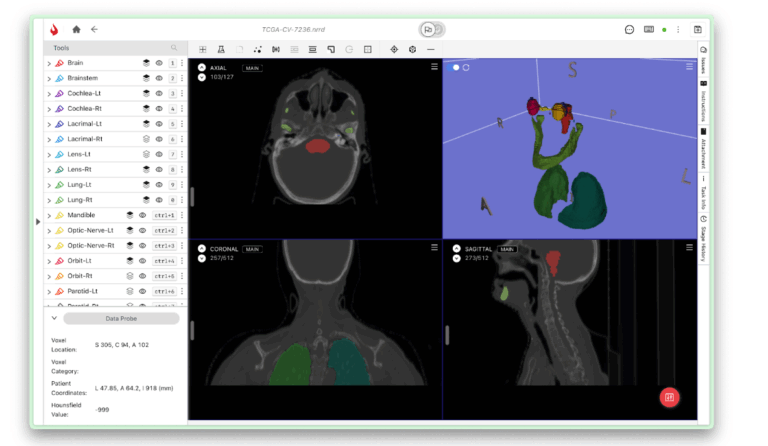Click the four-pane window toolbar icon
Viewport: 768px width, 446px height.
pos(368,49)
